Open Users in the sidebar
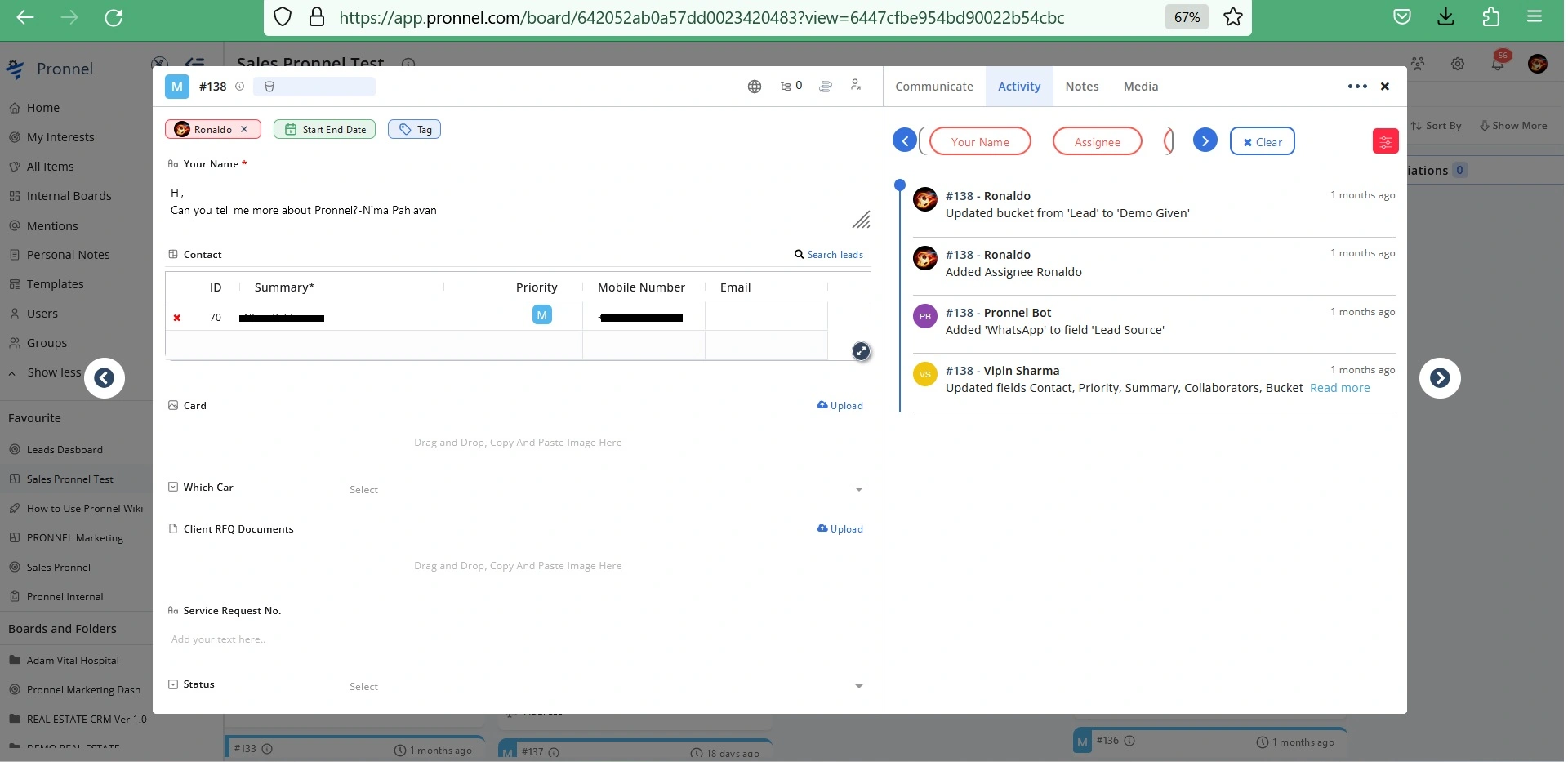 42,314
